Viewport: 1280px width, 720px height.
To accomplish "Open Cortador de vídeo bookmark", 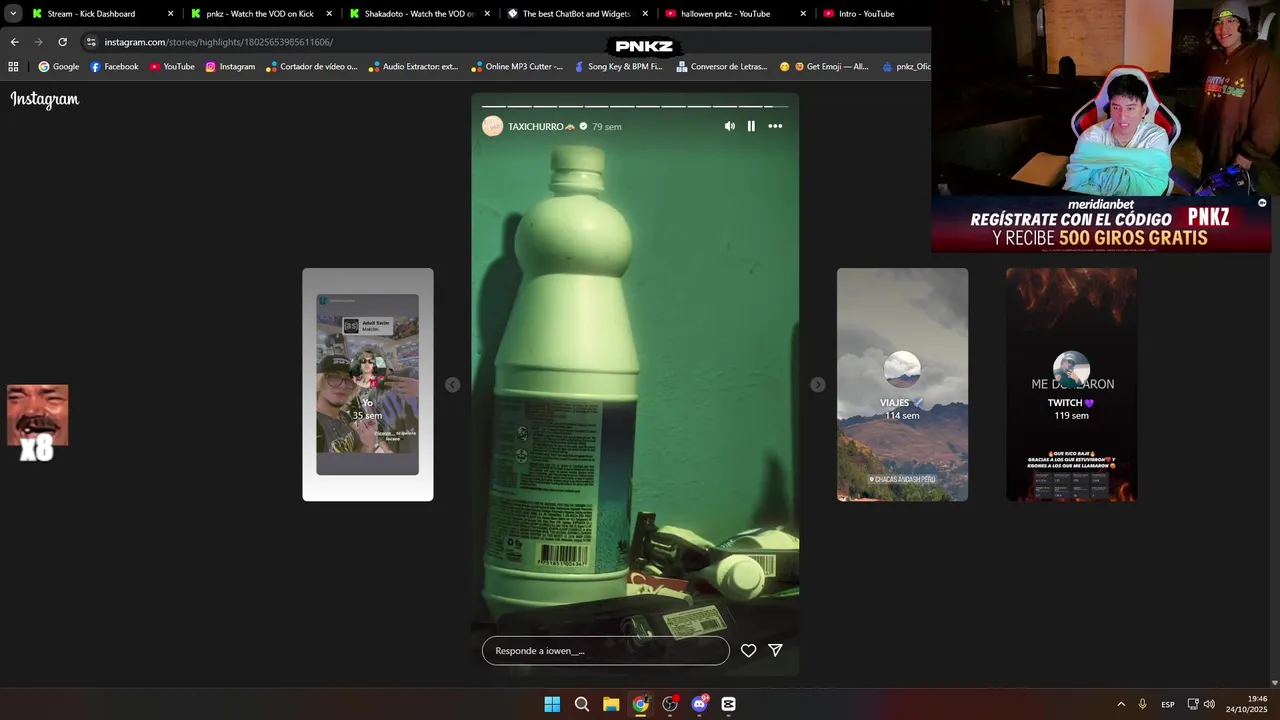I will tap(311, 67).
